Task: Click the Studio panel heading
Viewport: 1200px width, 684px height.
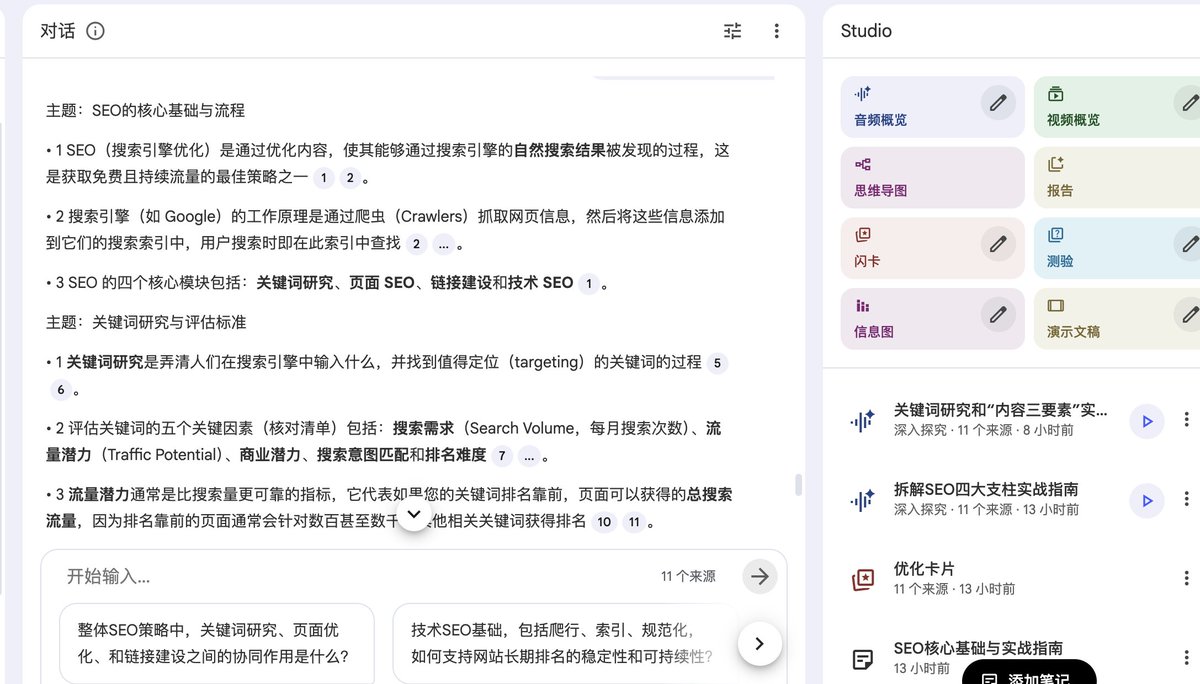Action: [866, 31]
